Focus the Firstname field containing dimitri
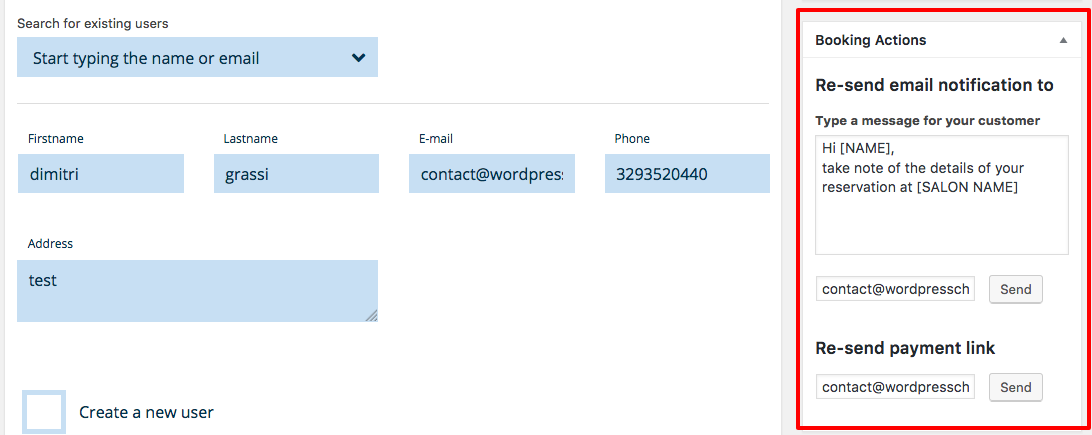This screenshot has width=1092, height=435. [x=100, y=174]
